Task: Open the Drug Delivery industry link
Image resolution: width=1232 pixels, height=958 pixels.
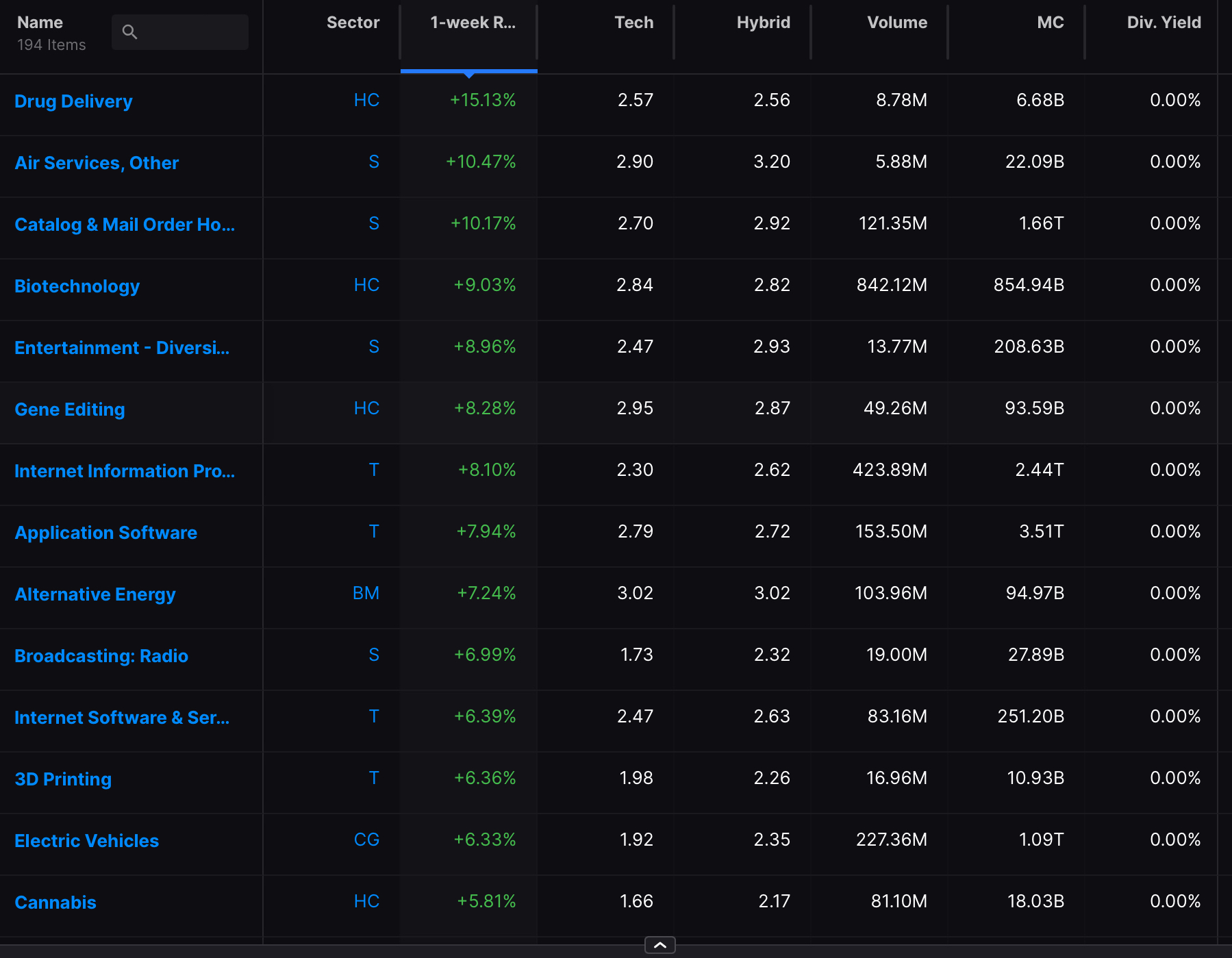Action: coord(73,101)
